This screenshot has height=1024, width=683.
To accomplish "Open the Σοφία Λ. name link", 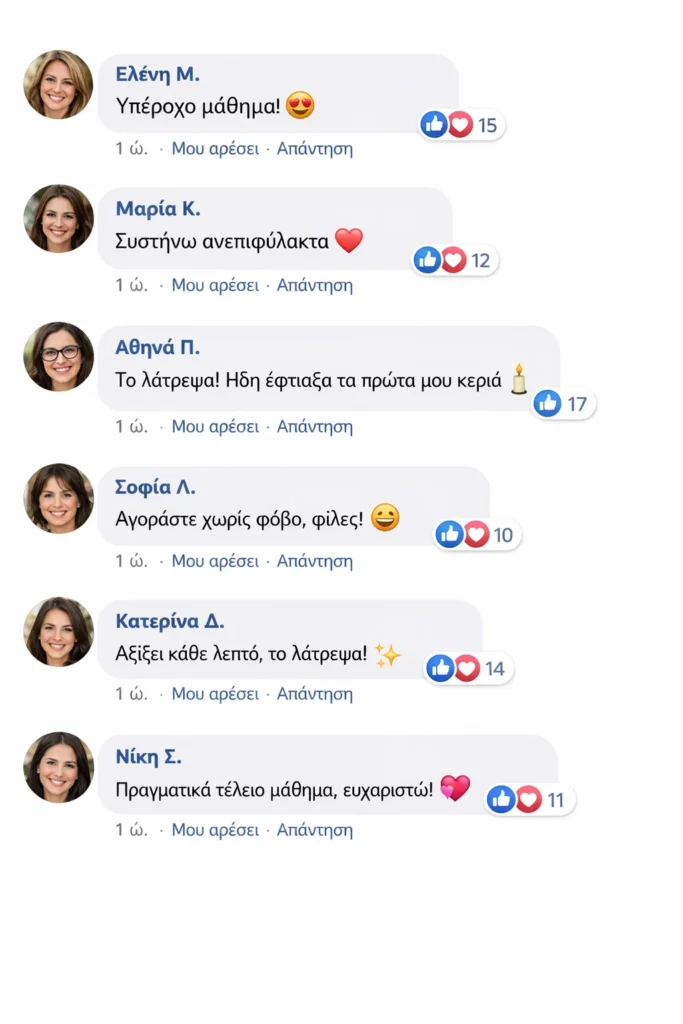I will [156, 488].
